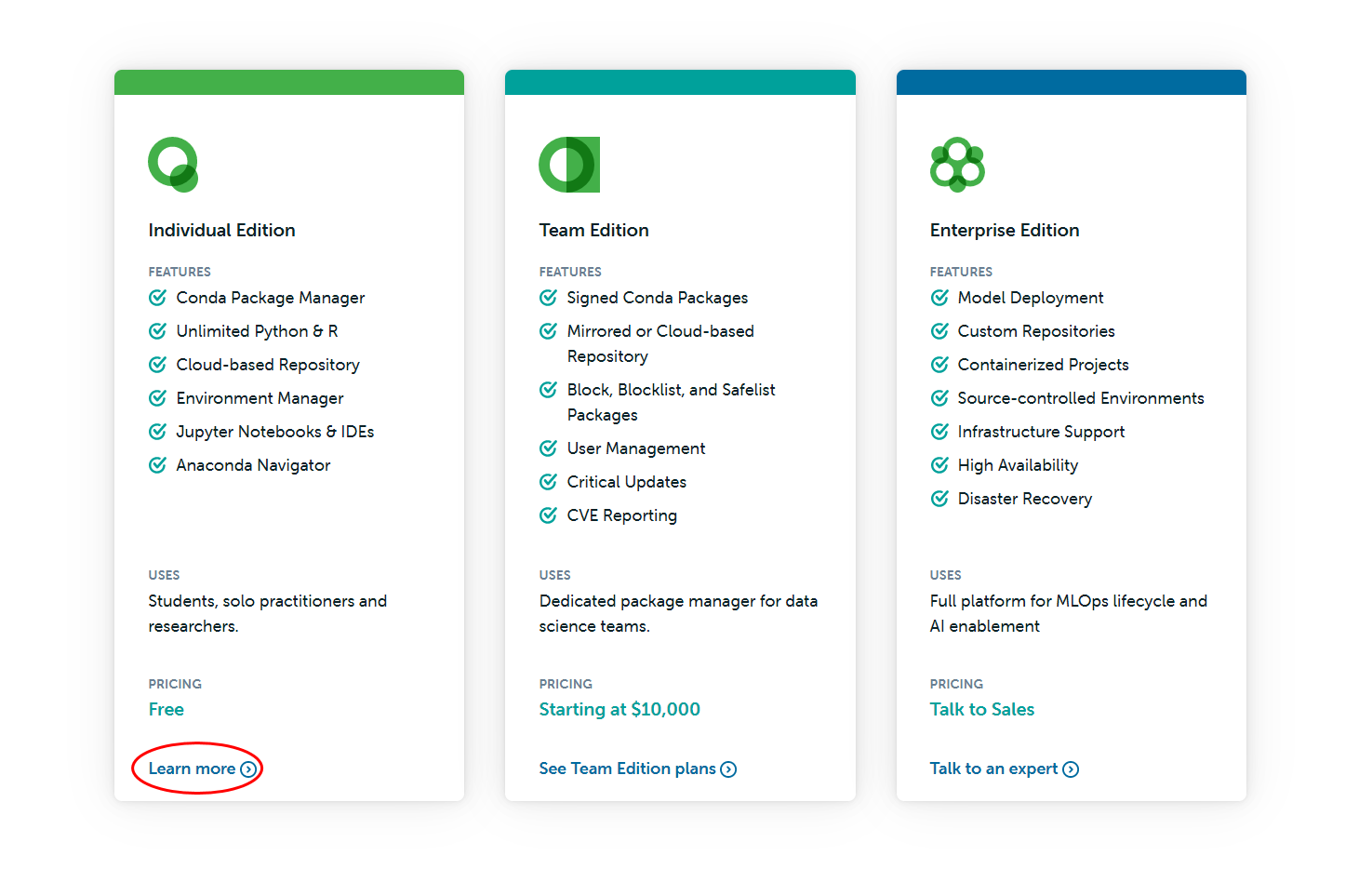Click the Custom Repositories feature text

[1036, 331]
